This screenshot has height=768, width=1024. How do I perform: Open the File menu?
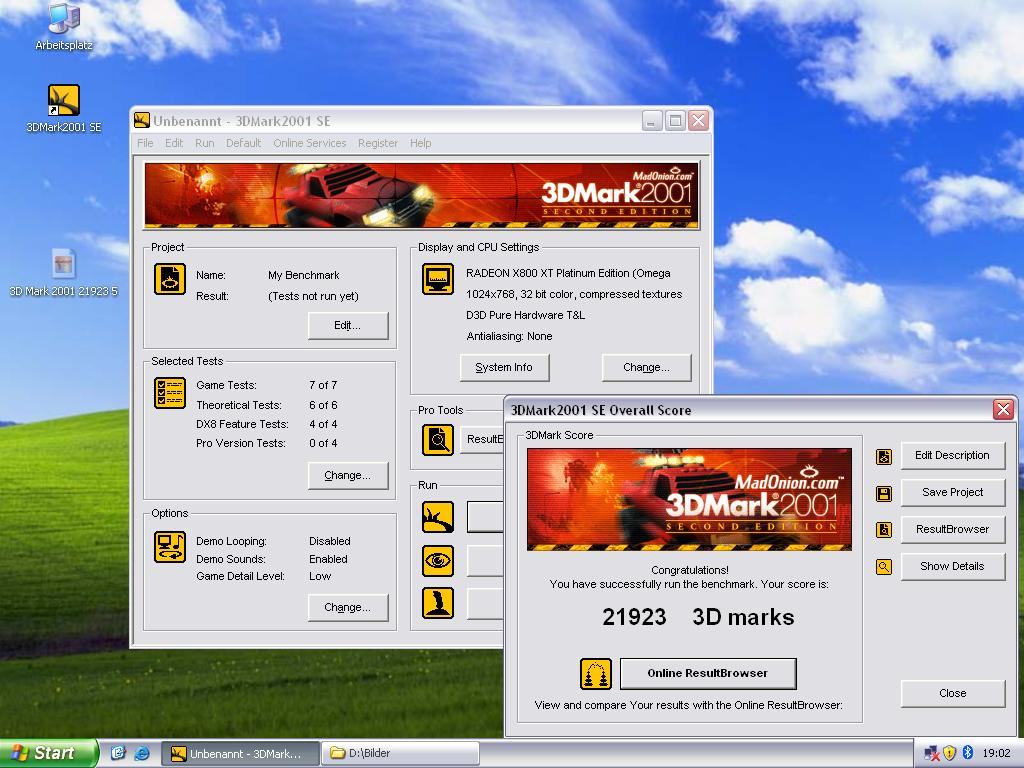pos(145,143)
